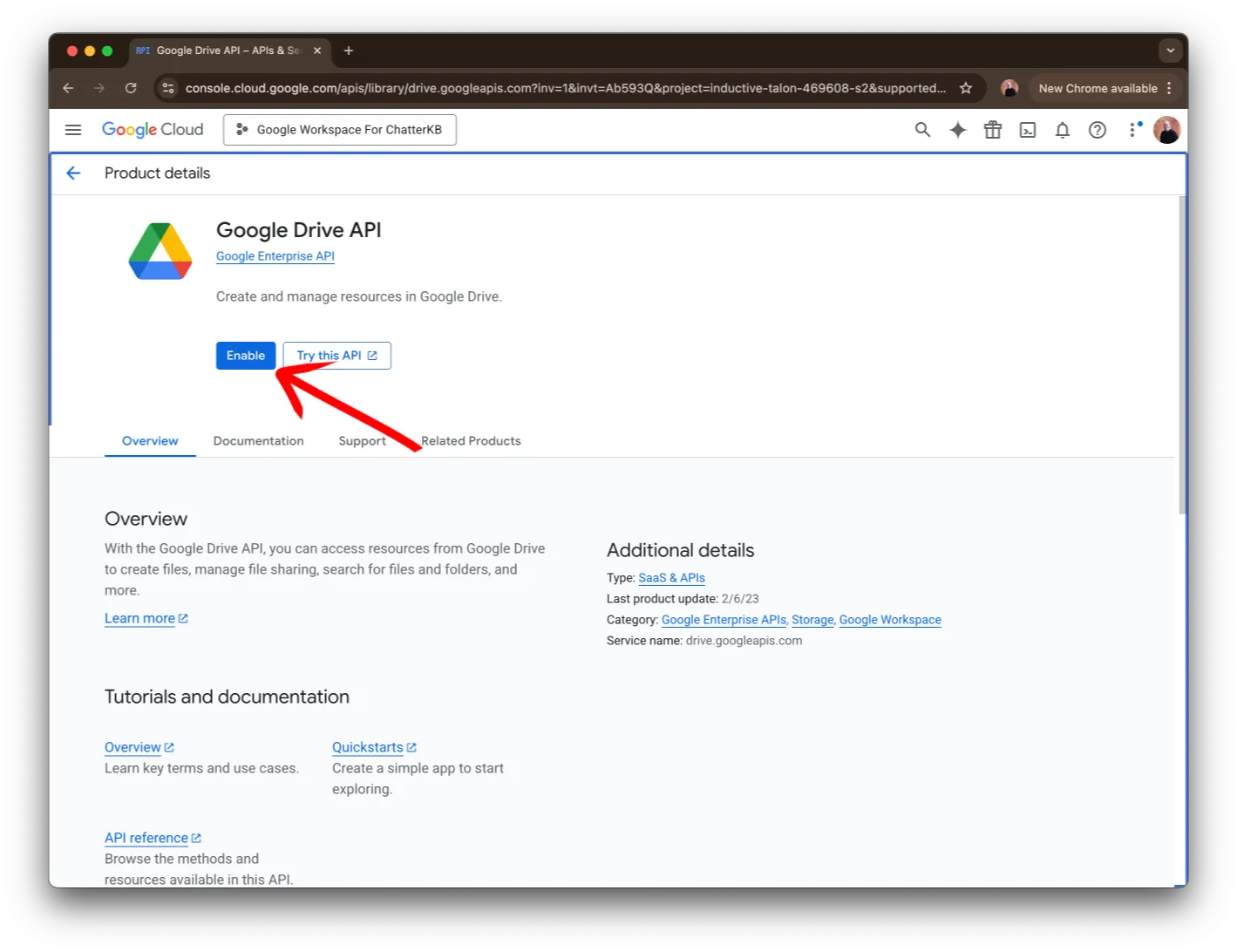Open the API reference link
The image size is (1237, 952).
tap(153, 838)
